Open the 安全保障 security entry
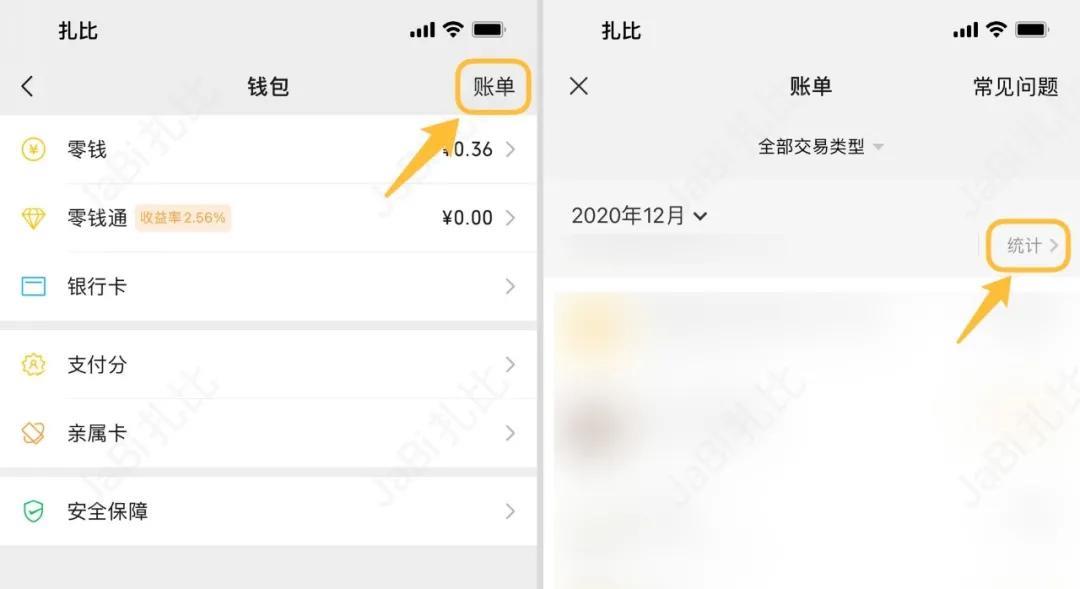 coord(269,511)
